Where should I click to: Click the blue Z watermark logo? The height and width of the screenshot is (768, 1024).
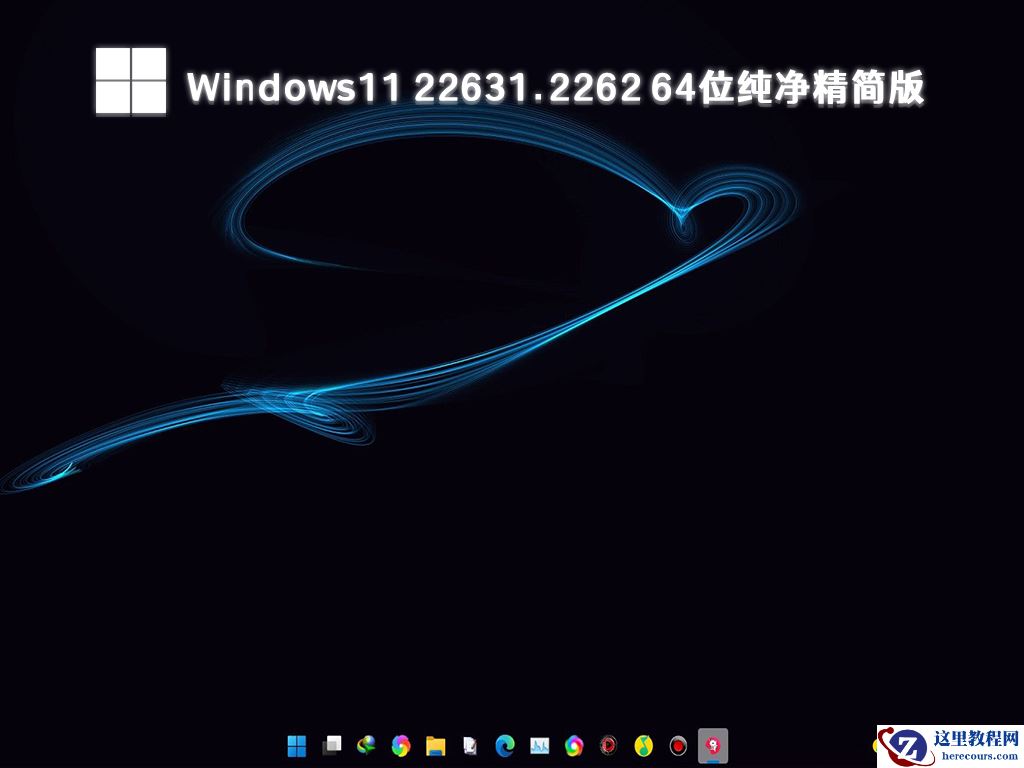pyautogui.click(x=908, y=745)
